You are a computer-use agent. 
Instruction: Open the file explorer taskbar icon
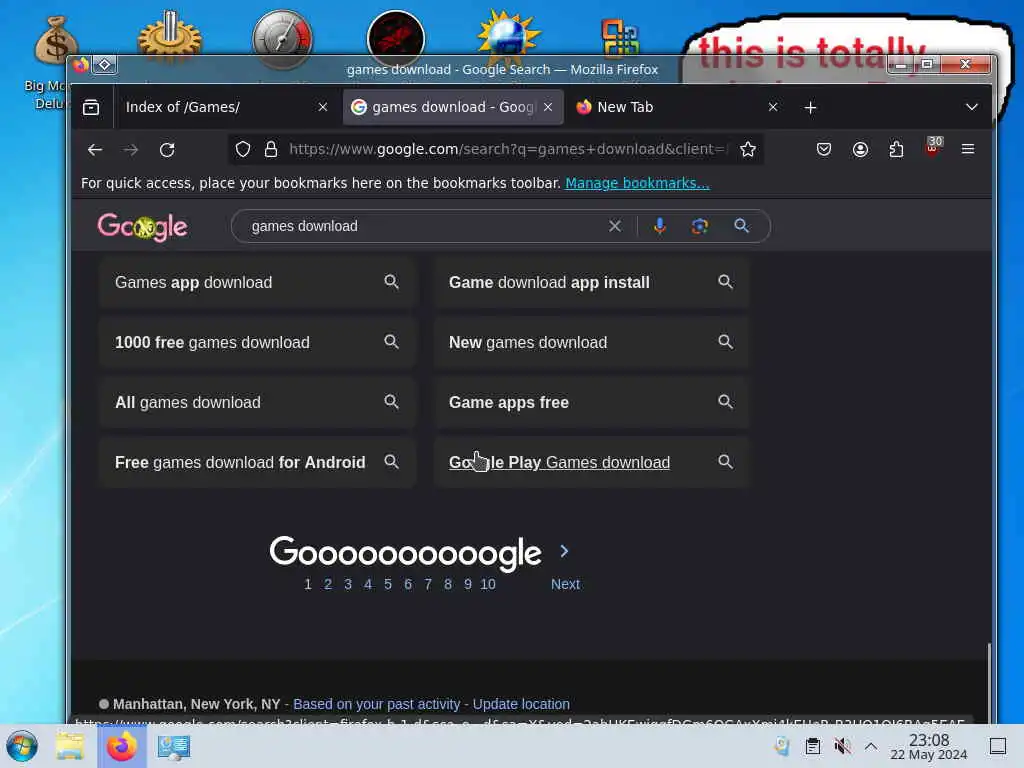(x=69, y=746)
